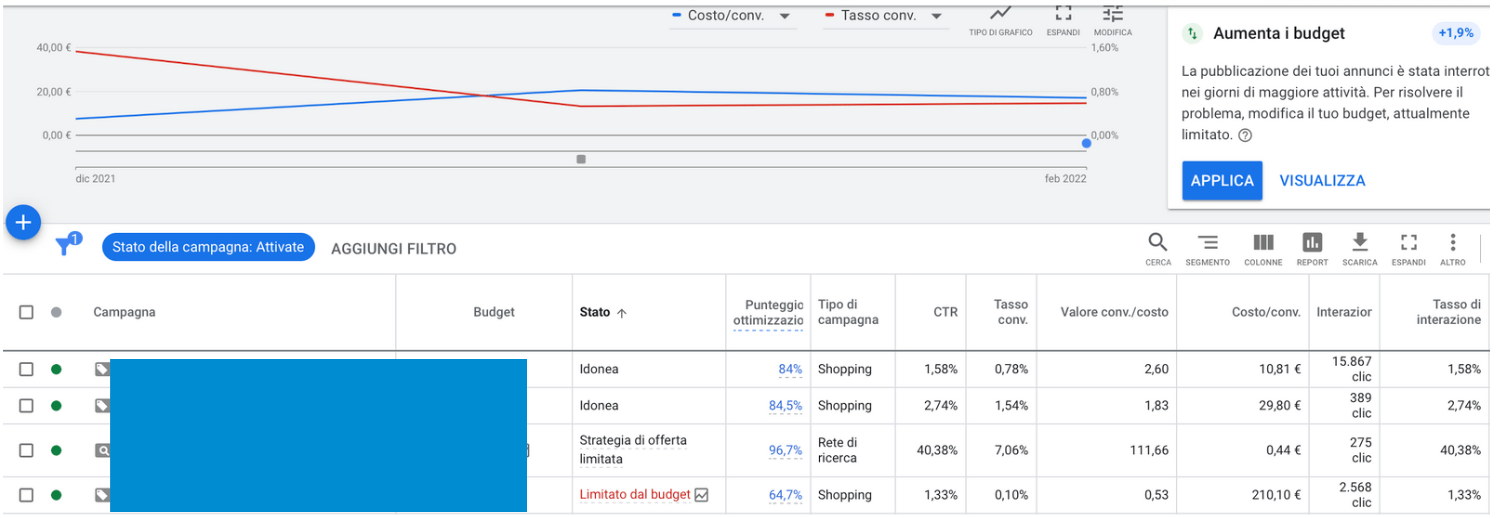The height and width of the screenshot is (518, 1496).
Task: Click green status dot of the Limitato dal budget row
Action: coord(56,494)
